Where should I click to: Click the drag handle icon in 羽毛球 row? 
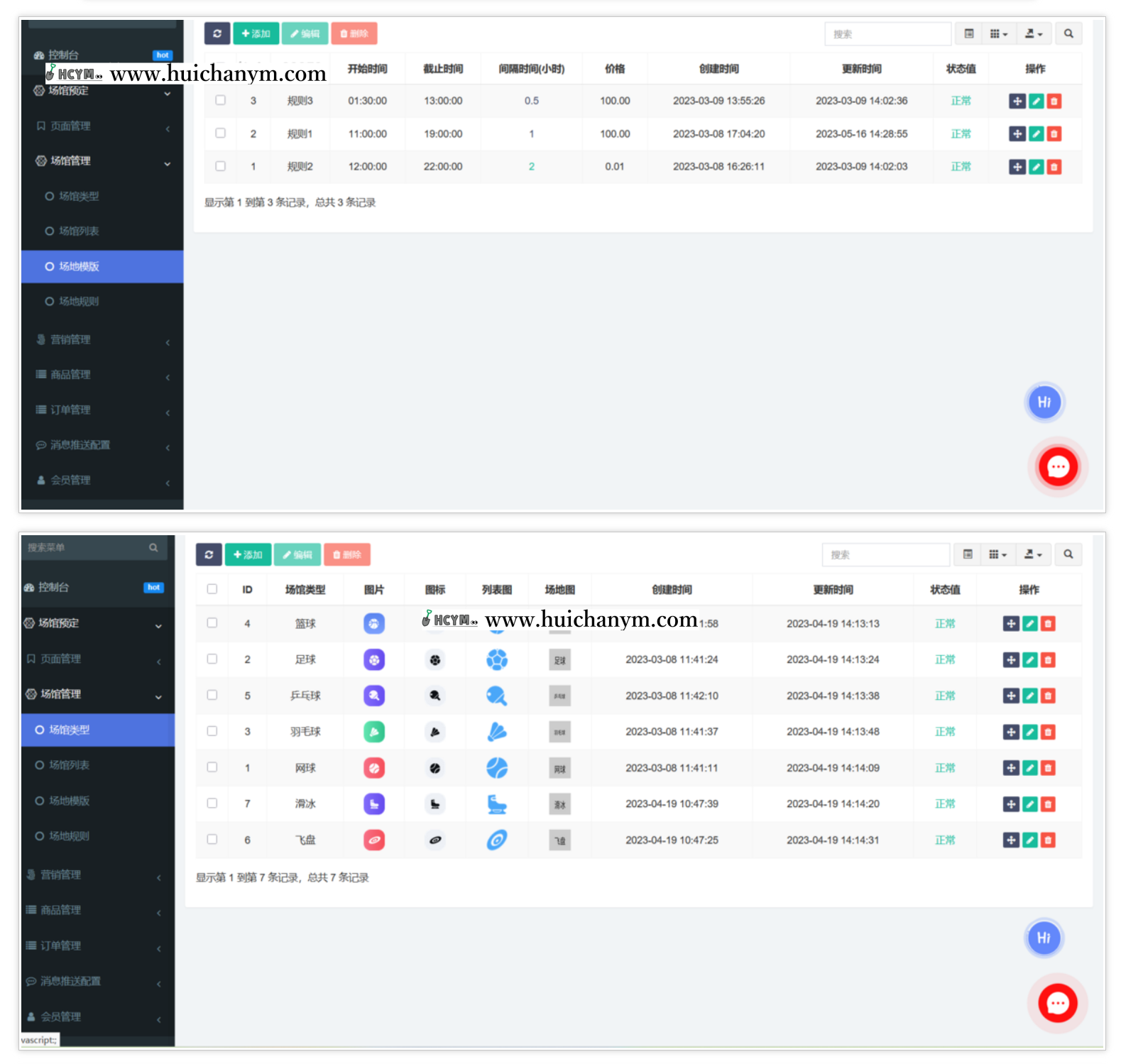pyautogui.click(x=1011, y=732)
